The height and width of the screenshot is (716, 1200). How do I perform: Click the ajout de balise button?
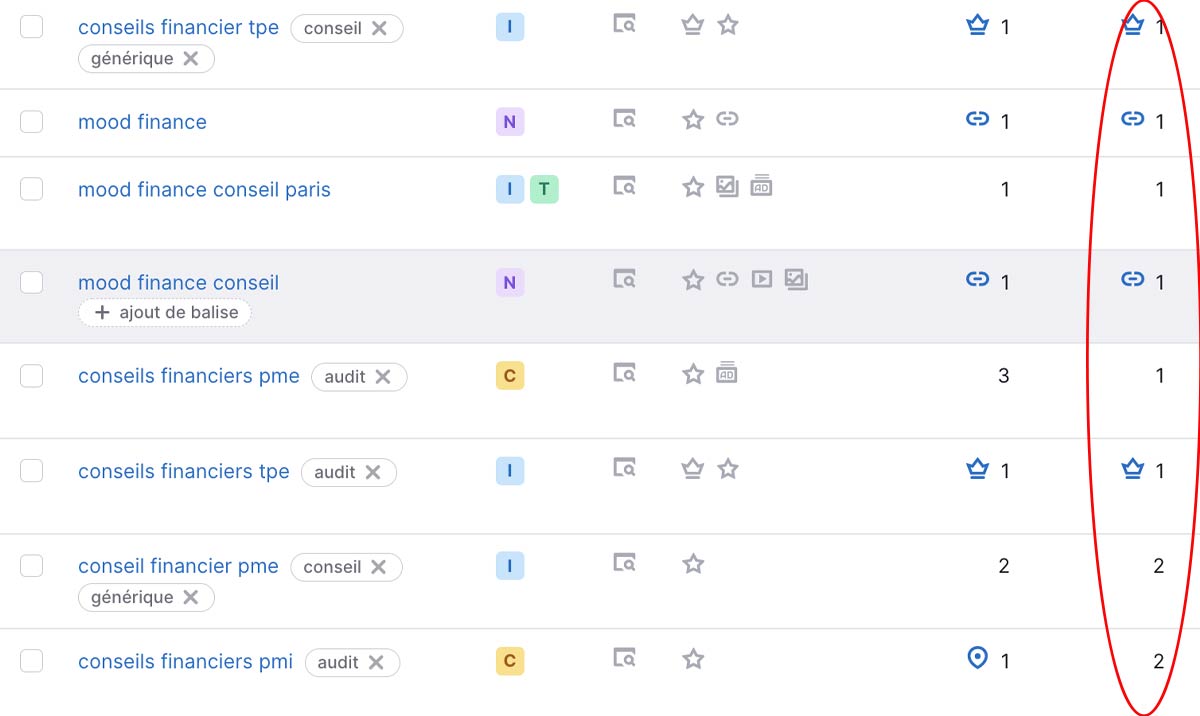click(165, 312)
